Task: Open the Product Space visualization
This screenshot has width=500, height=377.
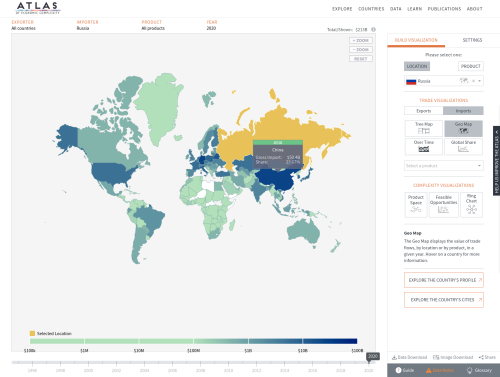Action: 416,205
